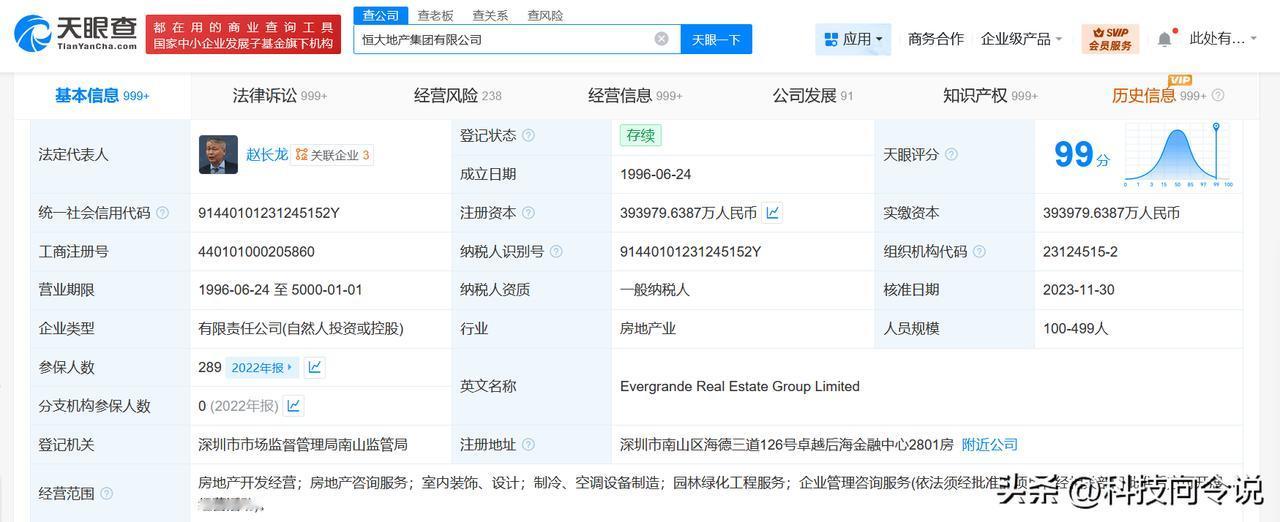The height and width of the screenshot is (522, 1280).
Task: Select the 查关系 search tab
Action: 490,15
